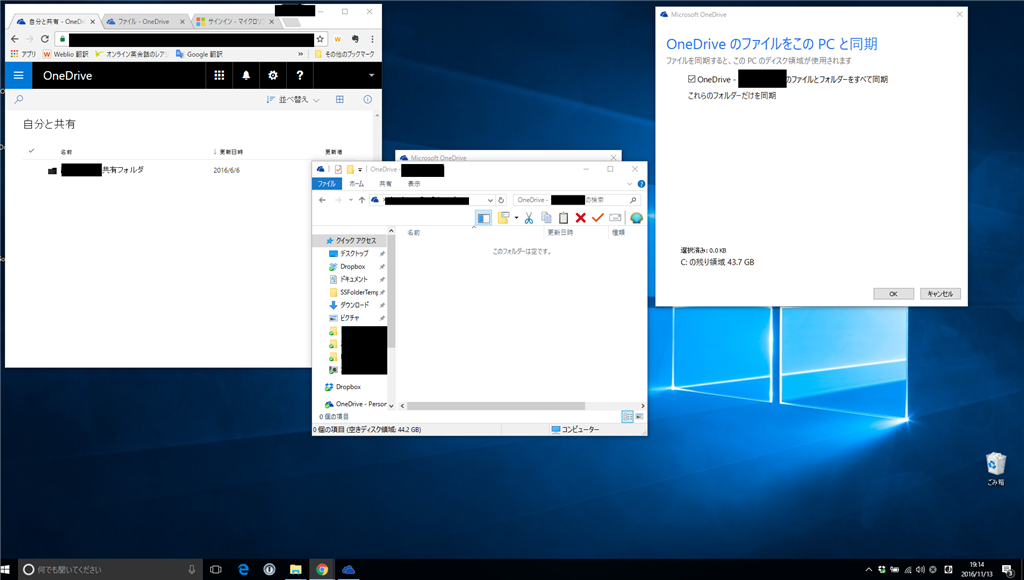Expand the Explorer ribbon chevron
The height and width of the screenshot is (580, 1024).
click(630, 184)
